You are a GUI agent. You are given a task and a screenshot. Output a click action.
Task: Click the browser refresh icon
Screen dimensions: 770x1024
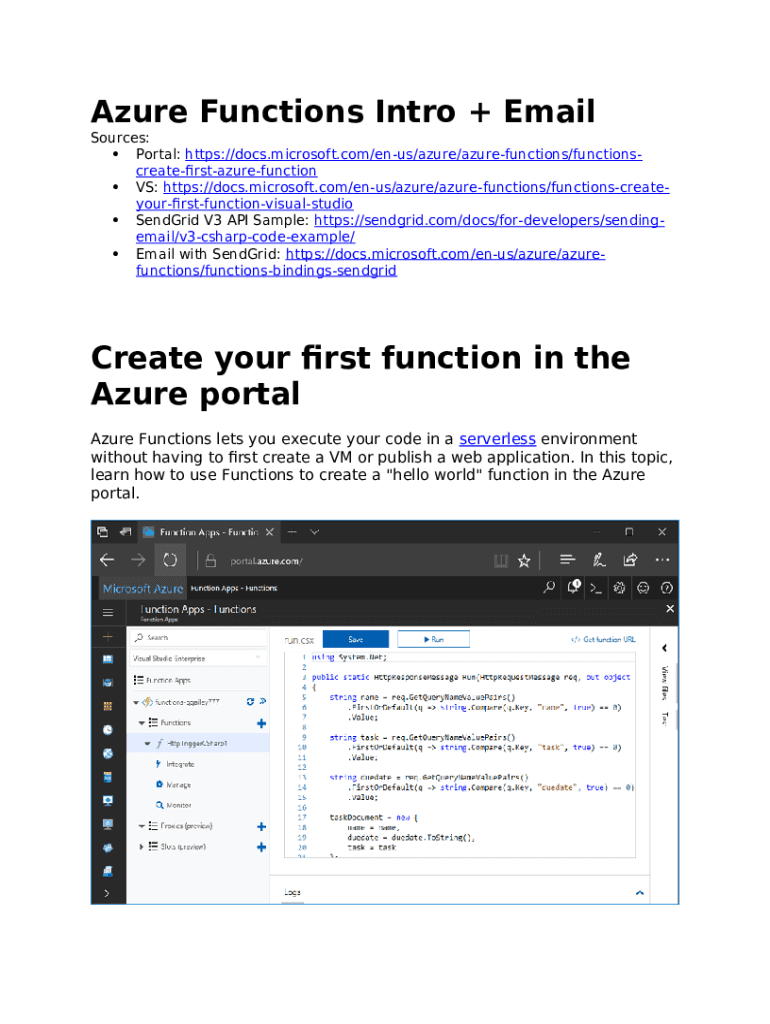tap(170, 560)
